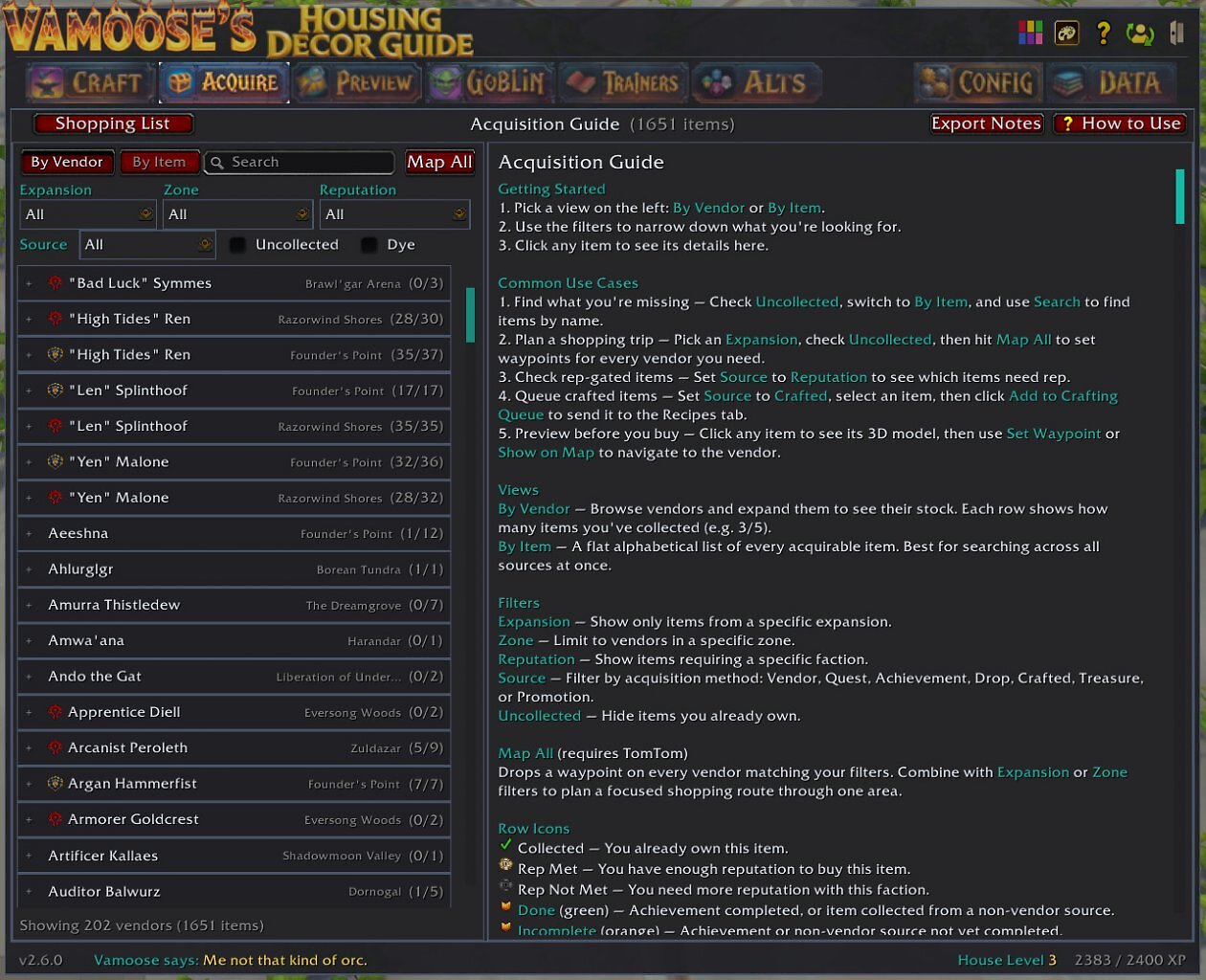Click the green character refresh icon
Screen dimensions: 1206x980
[x=1140, y=33]
